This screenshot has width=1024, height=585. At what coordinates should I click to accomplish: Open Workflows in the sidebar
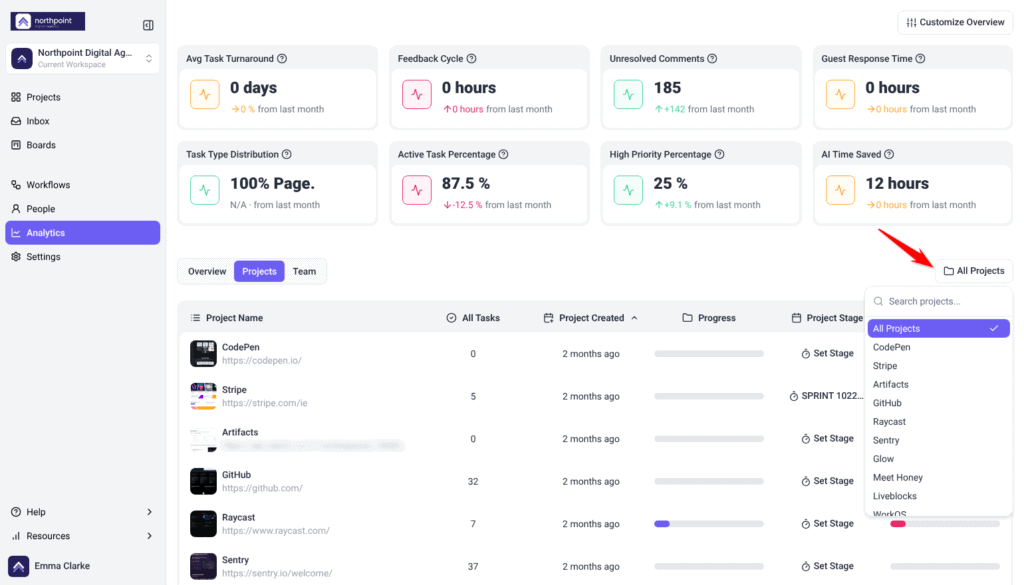coord(82,185)
